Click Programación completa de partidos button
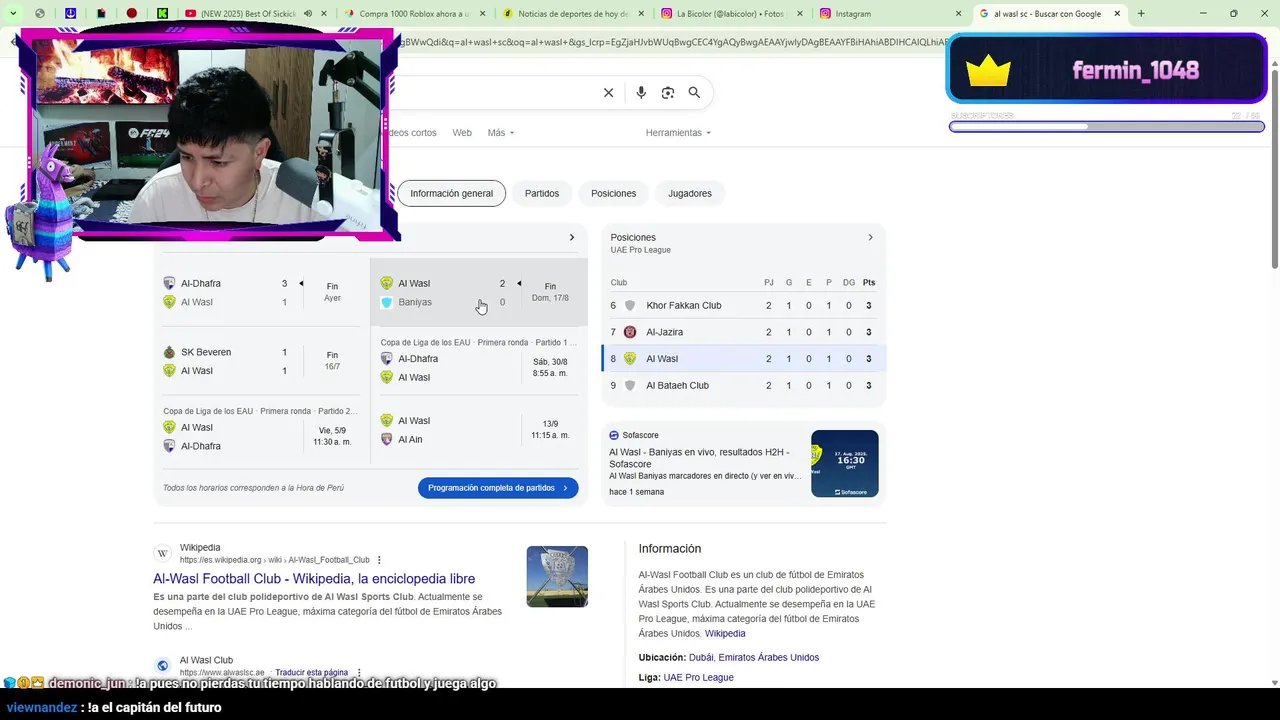This screenshot has height=720, width=1280. 498,488
